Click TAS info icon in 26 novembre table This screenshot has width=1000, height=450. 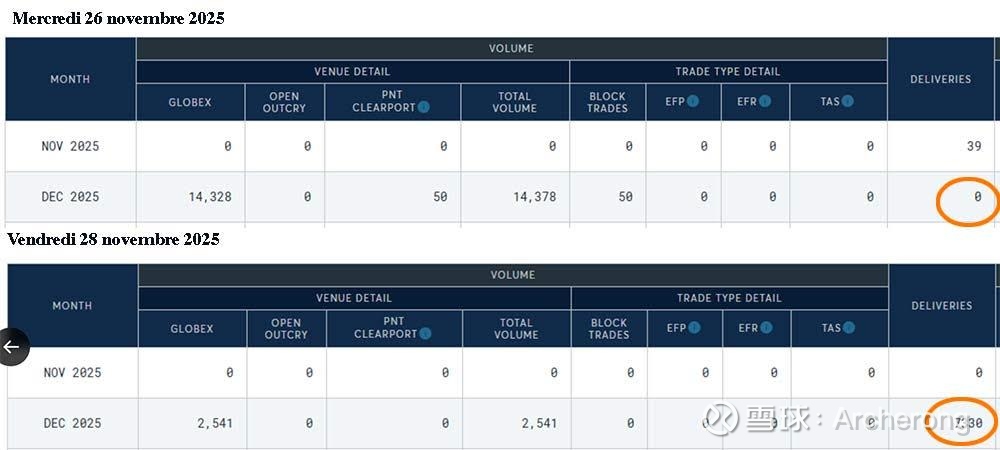click(848, 102)
